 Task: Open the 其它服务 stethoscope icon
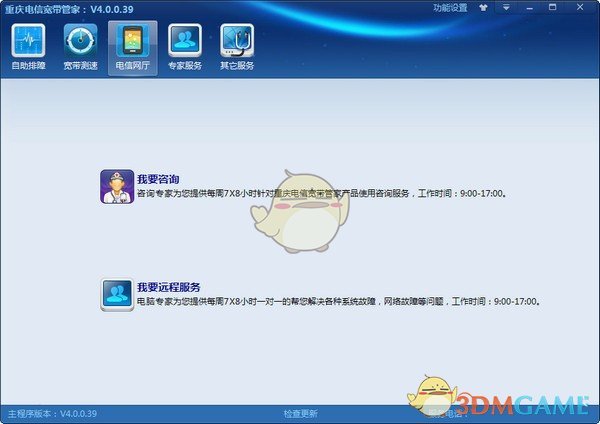click(237, 41)
